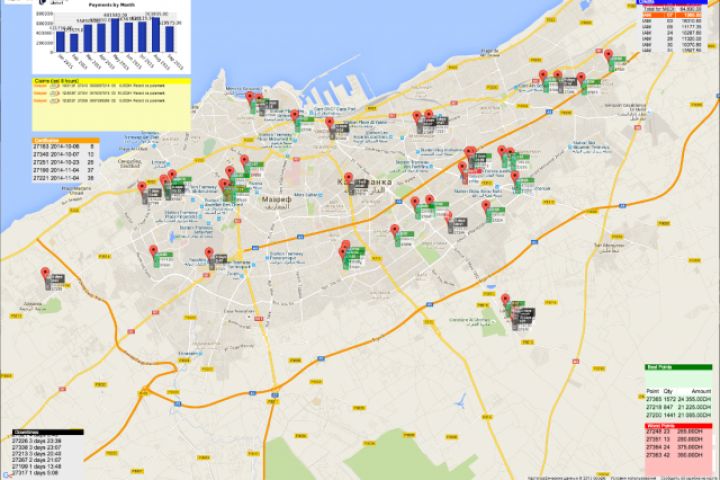The width and height of the screenshot is (720, 480).
Task: Select downtime row 27317 1 days 5:08
Action: (x=35, y=473)
